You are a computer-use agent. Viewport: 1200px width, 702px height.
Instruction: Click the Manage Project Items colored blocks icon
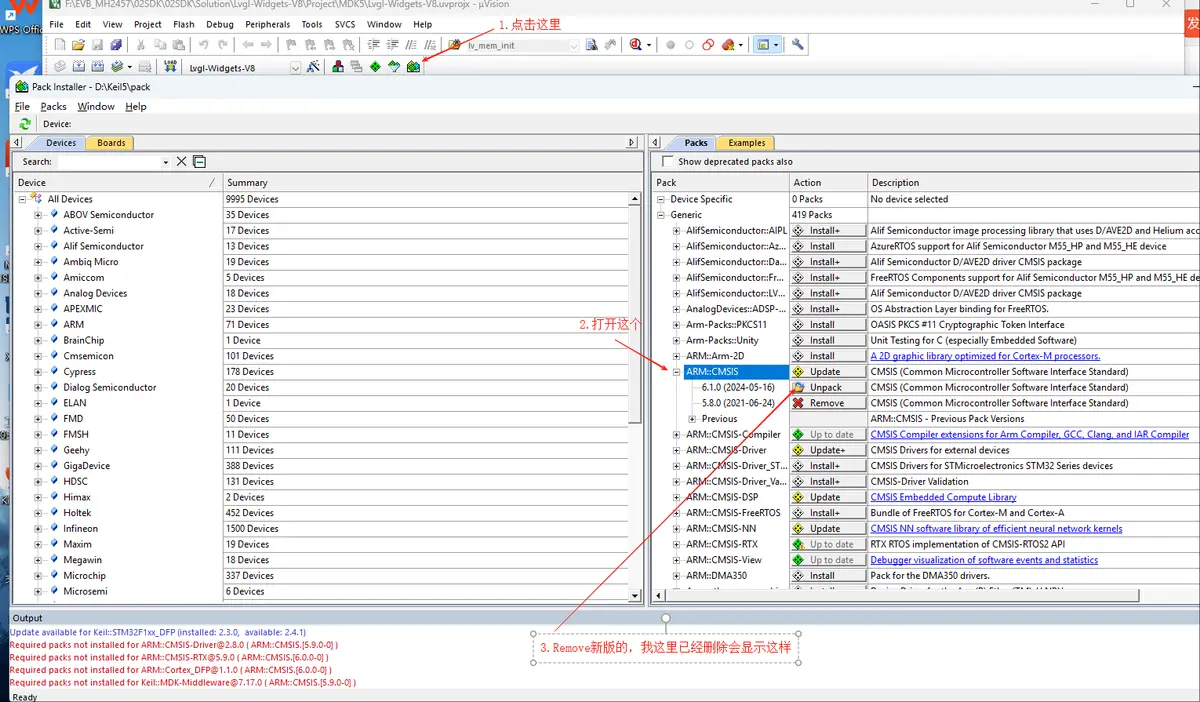338,67
